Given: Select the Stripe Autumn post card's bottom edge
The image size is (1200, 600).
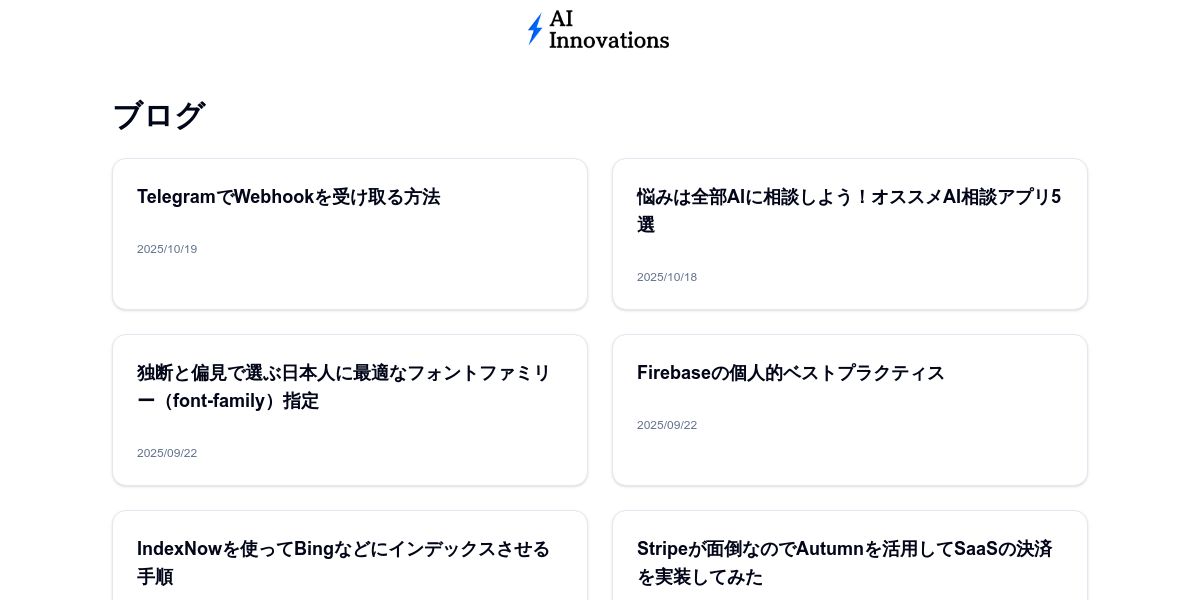Looking at the screenshot, I should click(x=850, y=597).
